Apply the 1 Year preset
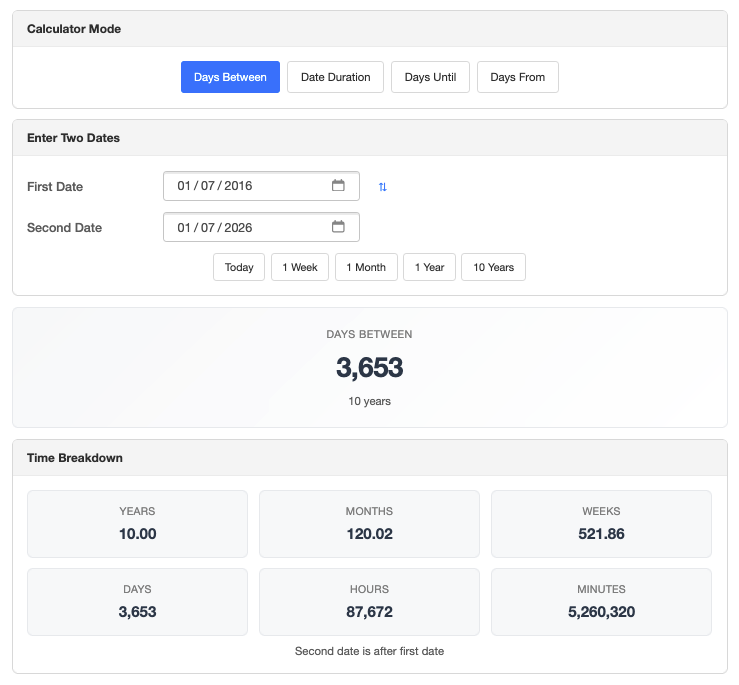The image size is (739, 685). (x=429, y=267)
